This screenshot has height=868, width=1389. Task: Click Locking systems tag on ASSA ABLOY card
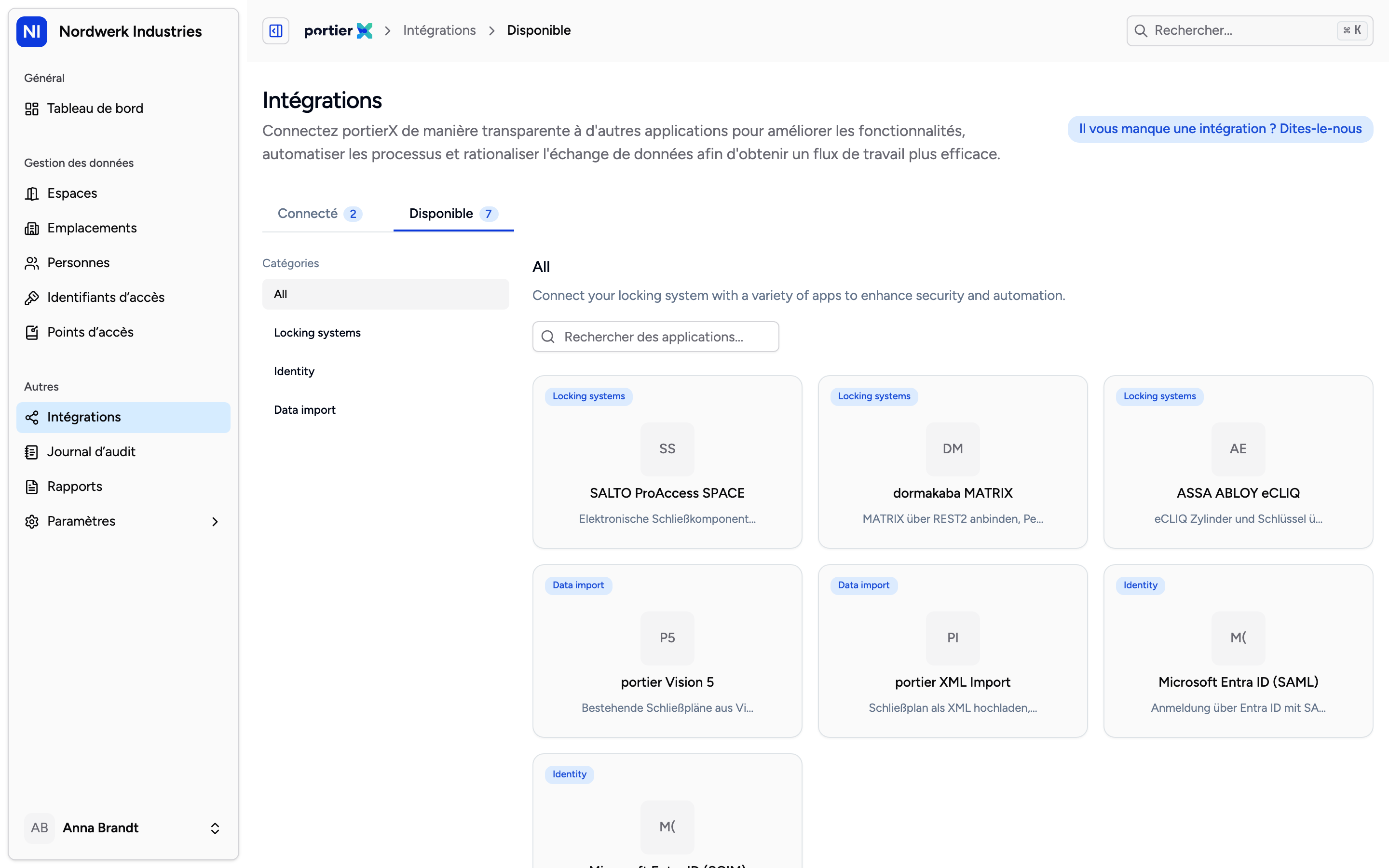(x=1159, y=396)
